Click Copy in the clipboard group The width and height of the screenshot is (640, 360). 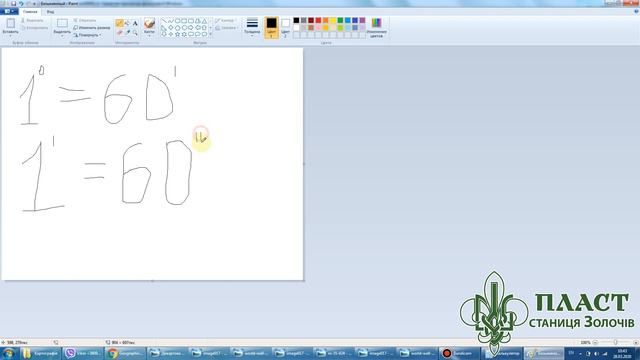coord(34,28)
